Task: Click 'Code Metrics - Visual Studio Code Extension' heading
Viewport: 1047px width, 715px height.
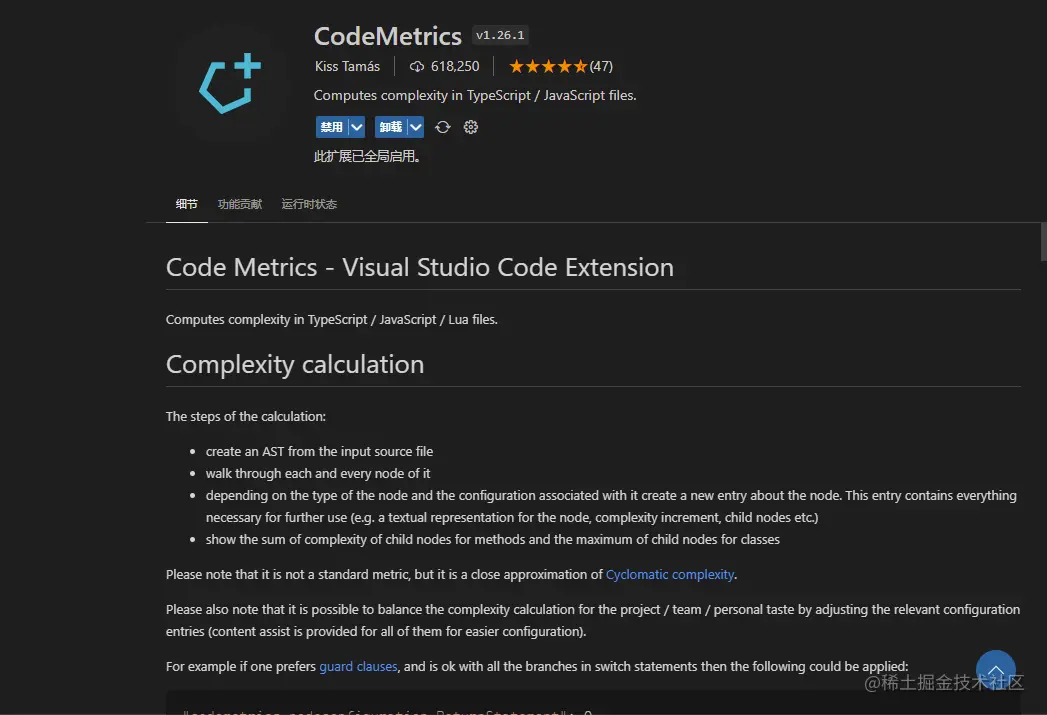Action: pos(419,267)
